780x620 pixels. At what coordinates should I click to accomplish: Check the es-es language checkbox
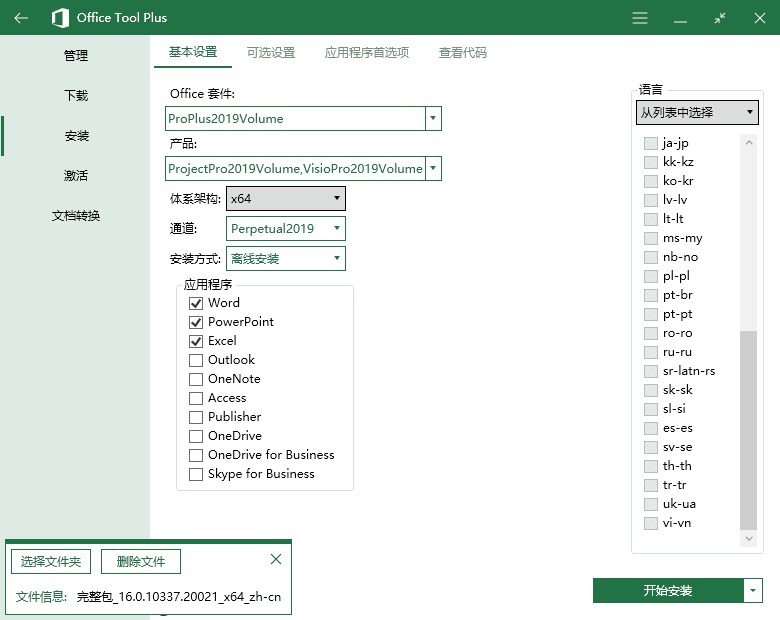(x=651, y=428)
